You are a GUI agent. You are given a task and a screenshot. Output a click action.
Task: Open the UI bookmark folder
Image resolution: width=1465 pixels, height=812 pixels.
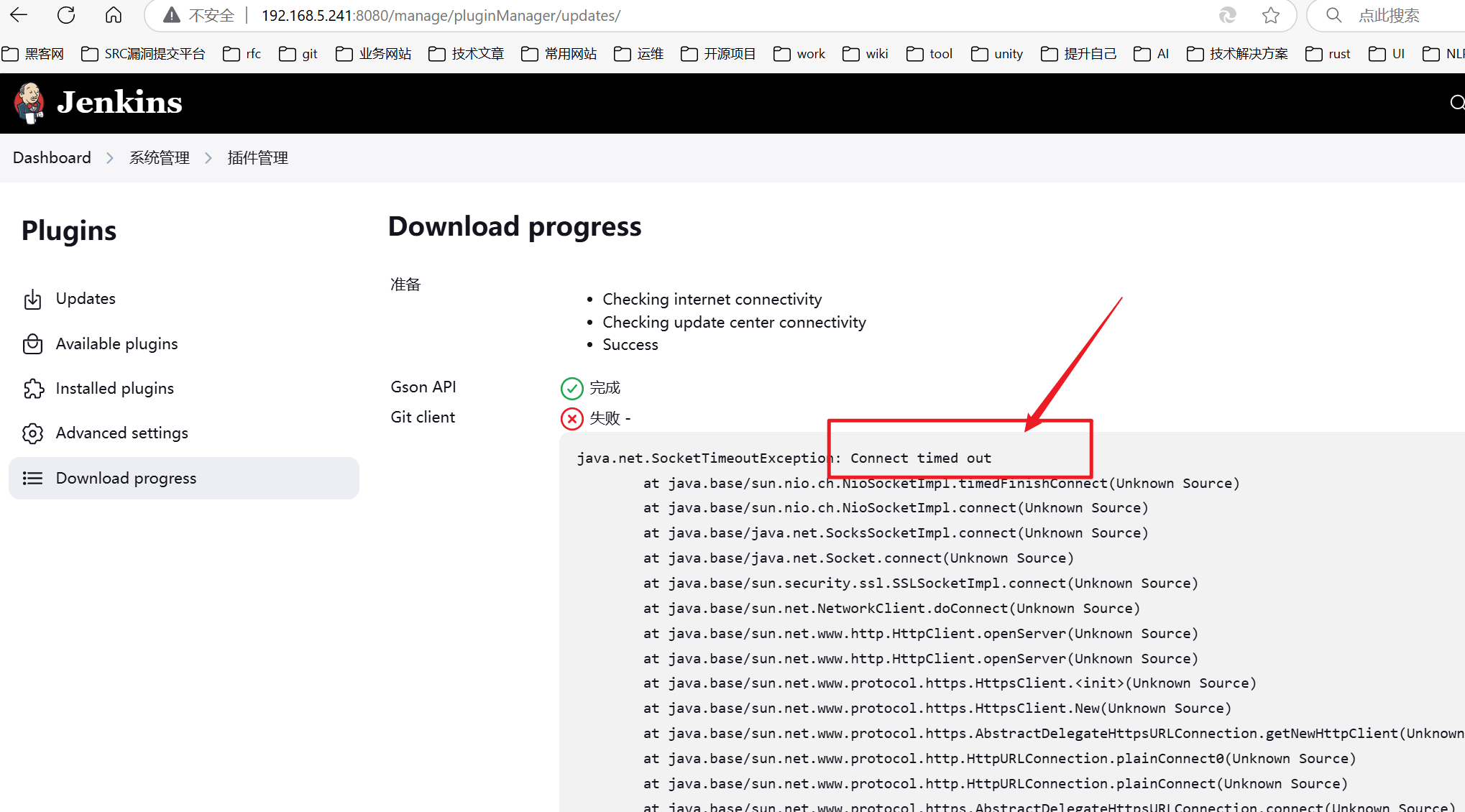(1387, 54)
